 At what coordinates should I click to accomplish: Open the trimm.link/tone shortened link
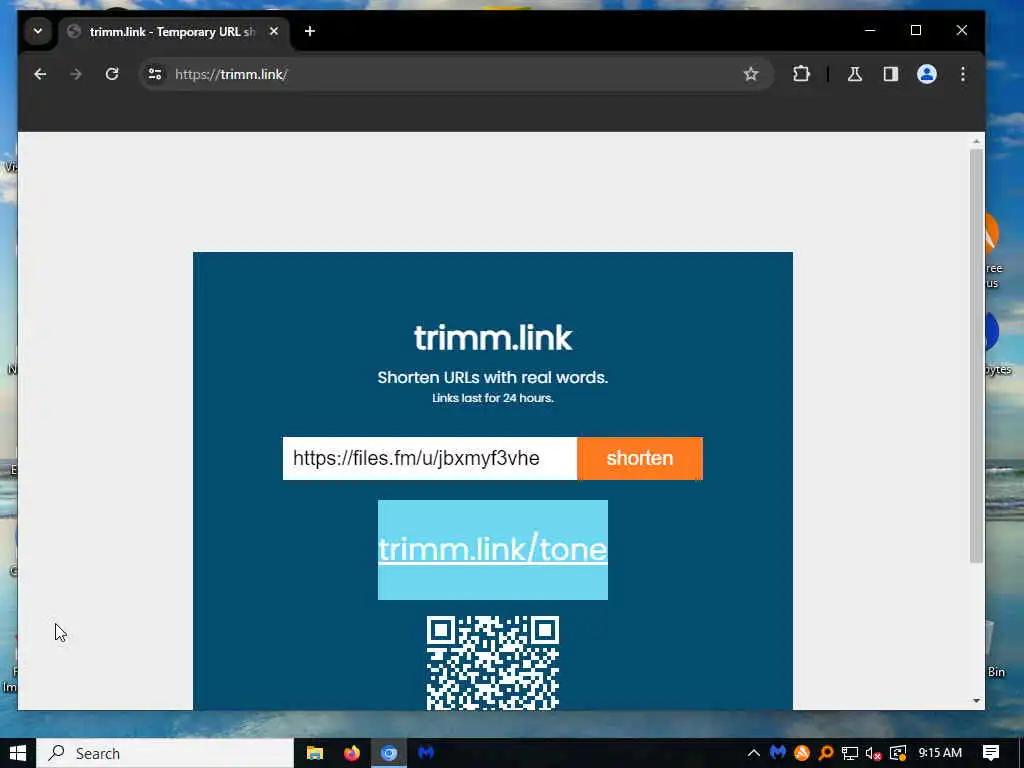point(493,549)
